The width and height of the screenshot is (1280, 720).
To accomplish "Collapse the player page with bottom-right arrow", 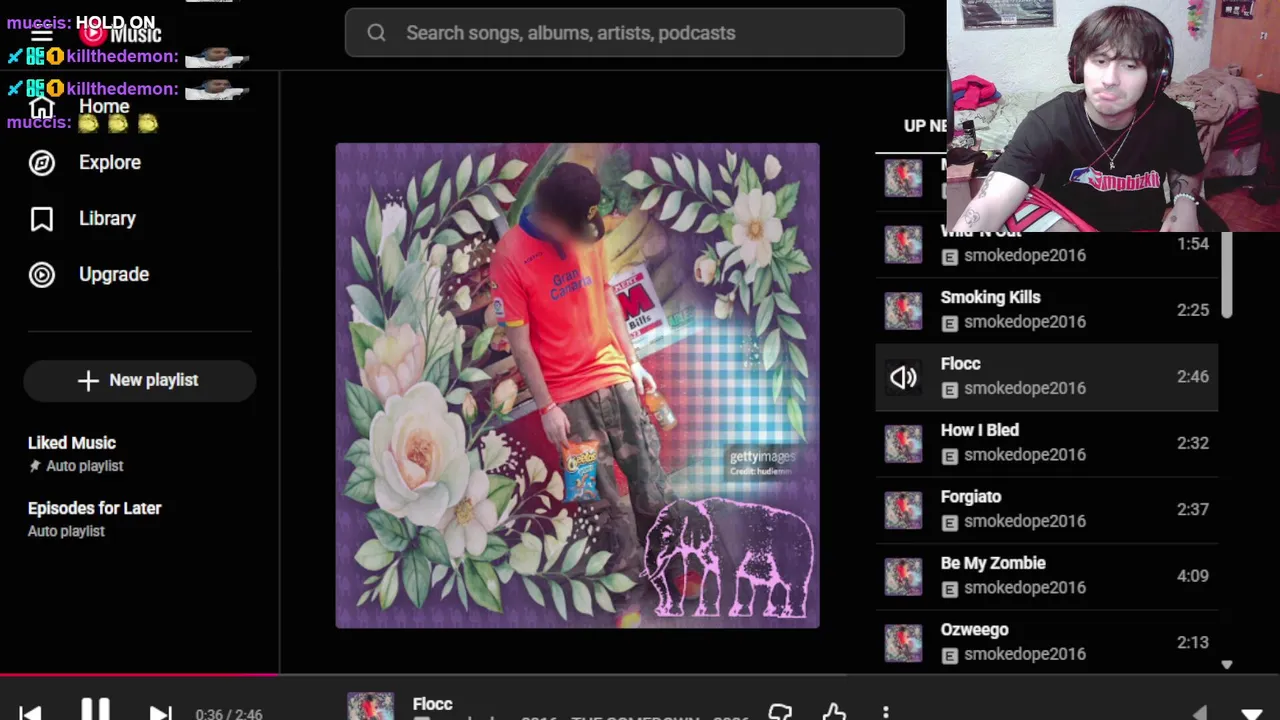I will click(x=1252, y=714).
